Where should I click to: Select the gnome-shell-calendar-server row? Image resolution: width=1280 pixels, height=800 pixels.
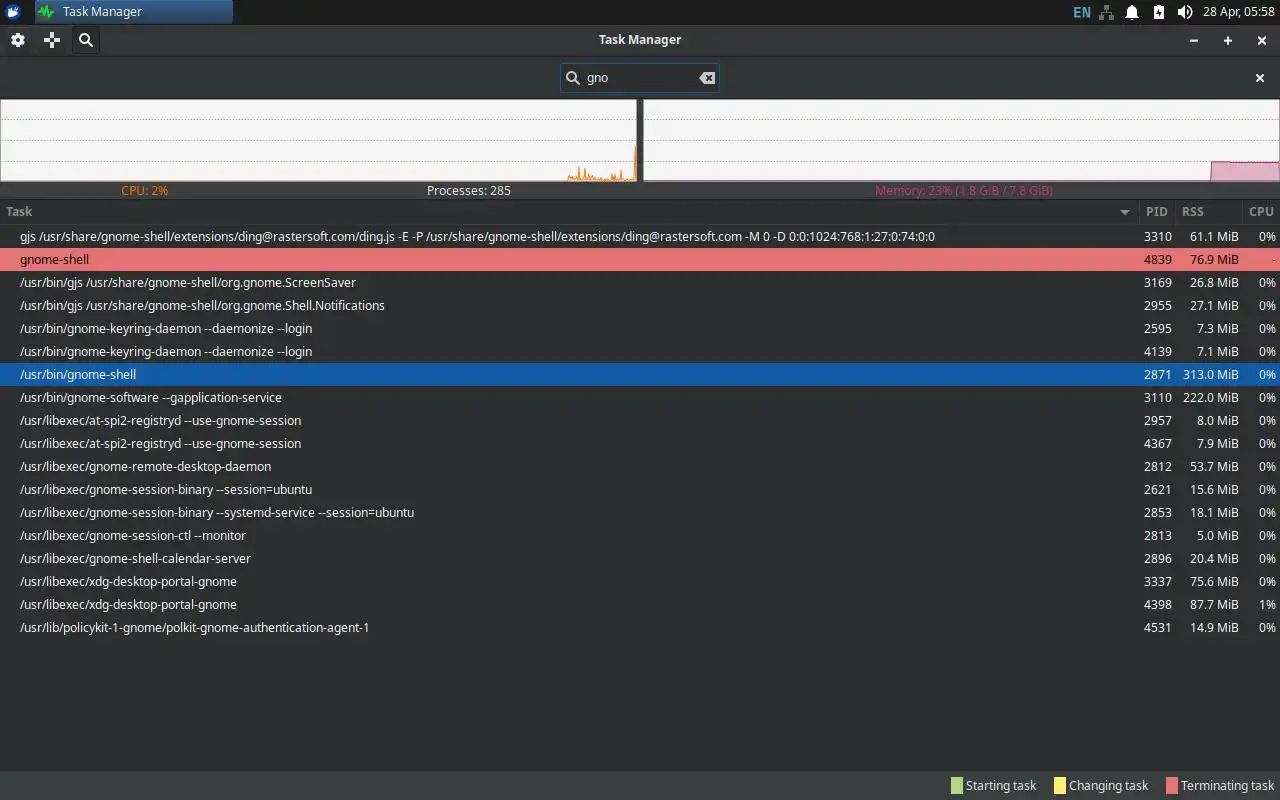click(640, 559)
